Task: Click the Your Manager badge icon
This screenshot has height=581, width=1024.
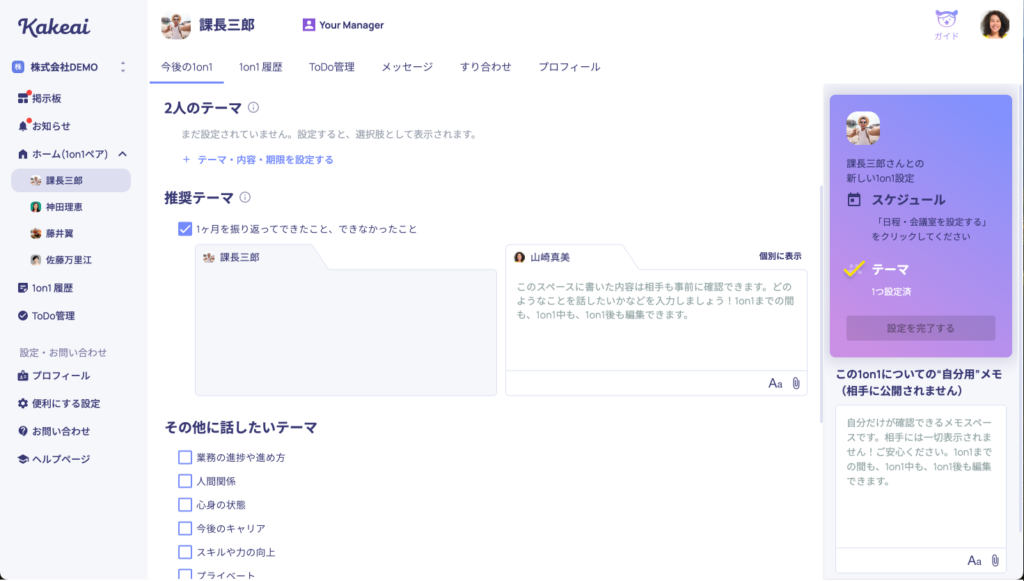Action: point(308,25)
